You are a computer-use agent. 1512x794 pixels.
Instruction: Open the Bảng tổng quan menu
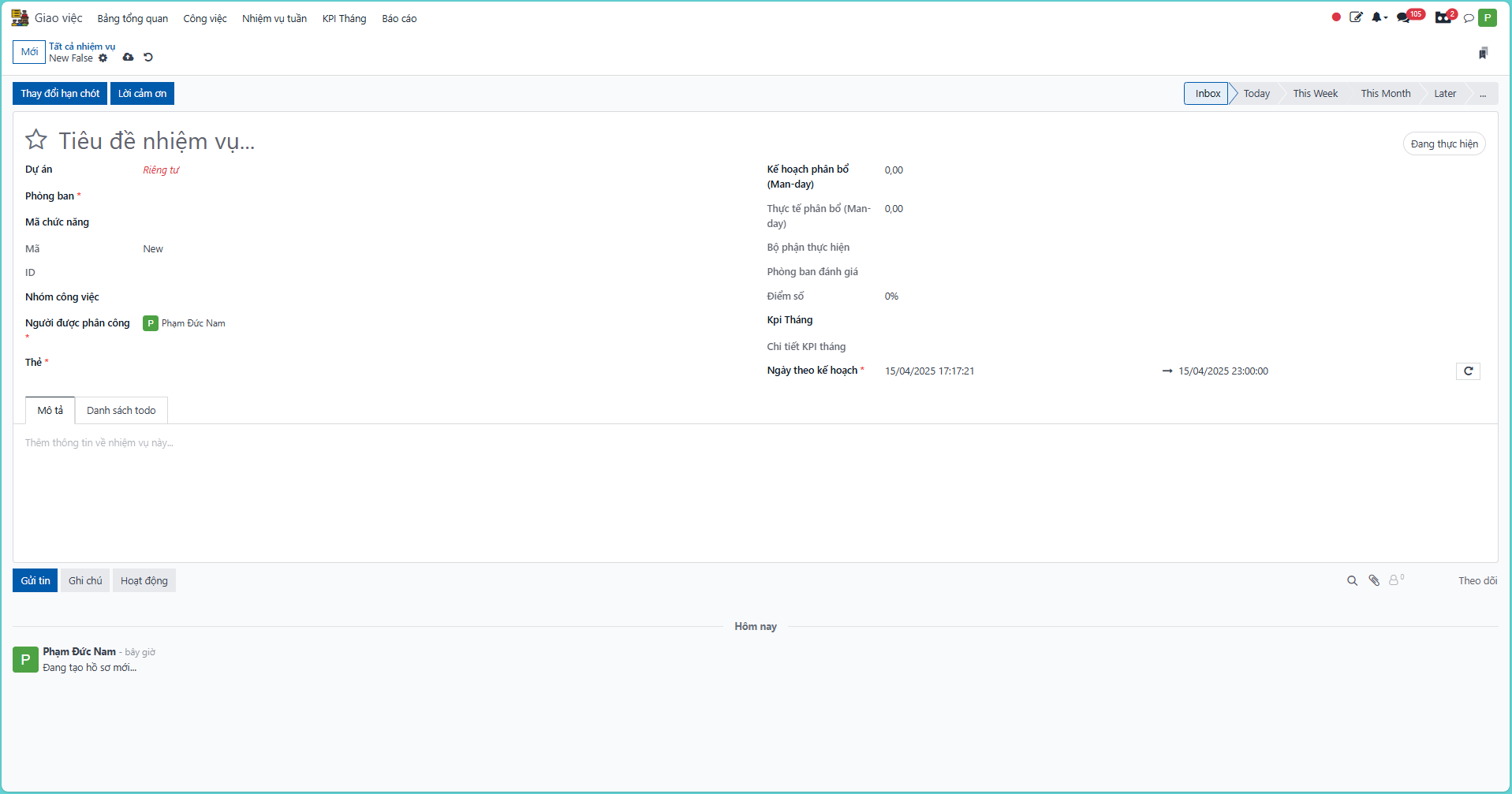pyautogui.click(x=133, y=18)
